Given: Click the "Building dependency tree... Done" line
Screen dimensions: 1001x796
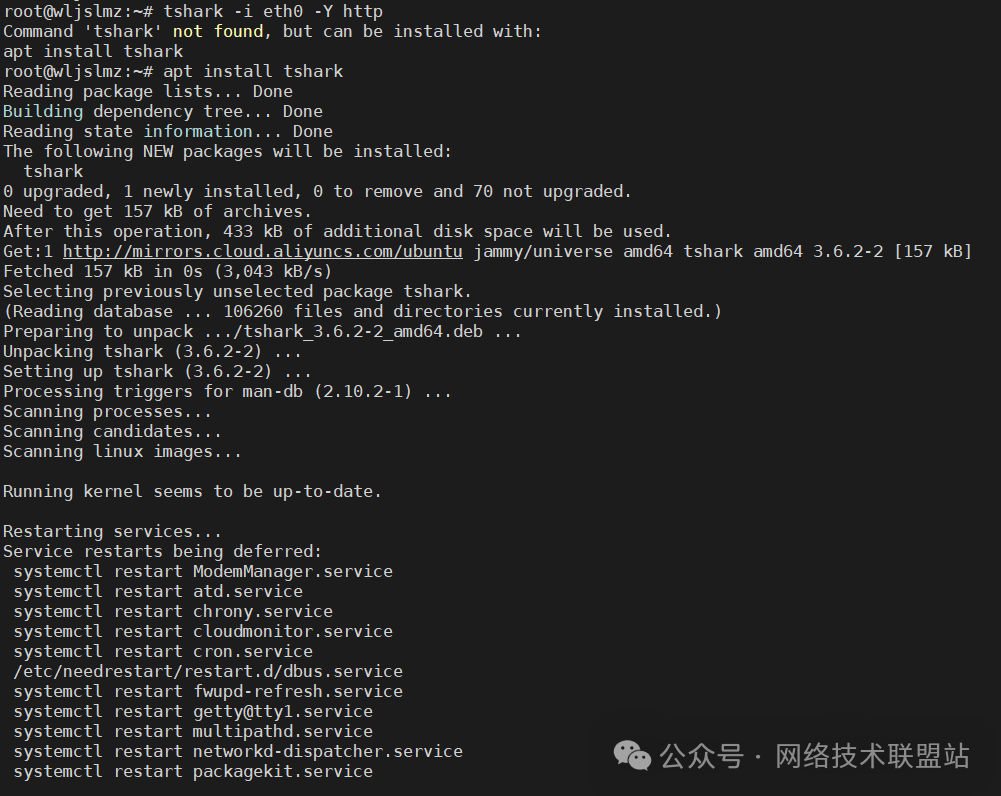Looking at the screenshot, I should click(163, 111).
